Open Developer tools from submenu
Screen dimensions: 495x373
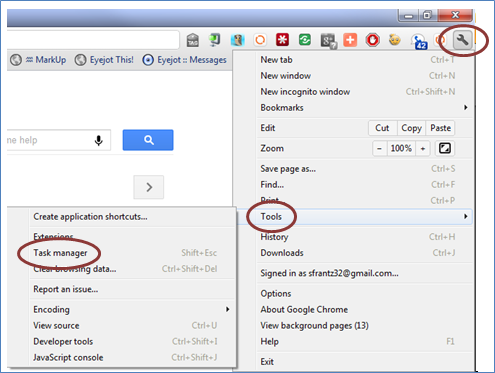[x=132, y=341]
